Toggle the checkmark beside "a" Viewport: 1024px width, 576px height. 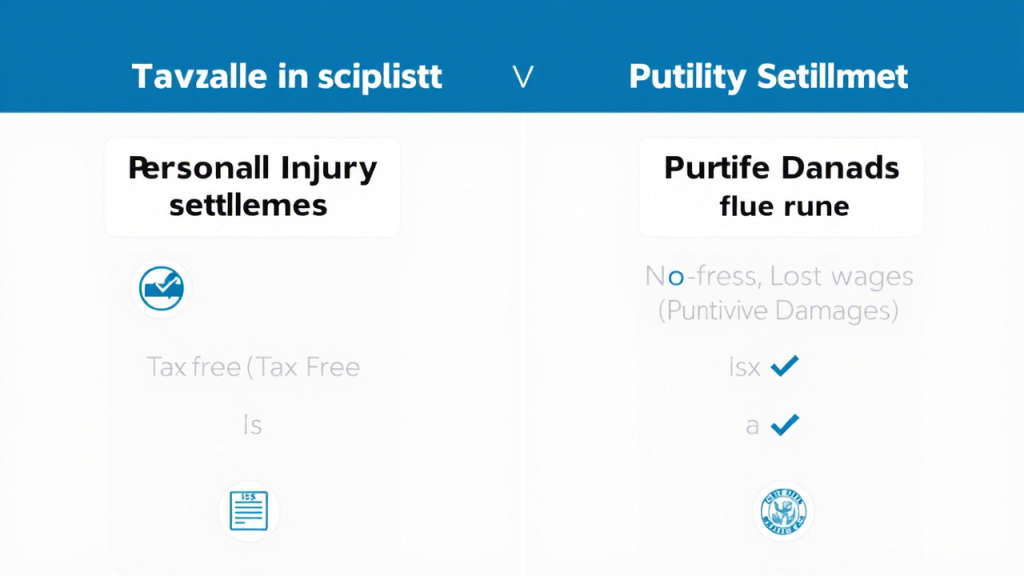click(785, 426)
